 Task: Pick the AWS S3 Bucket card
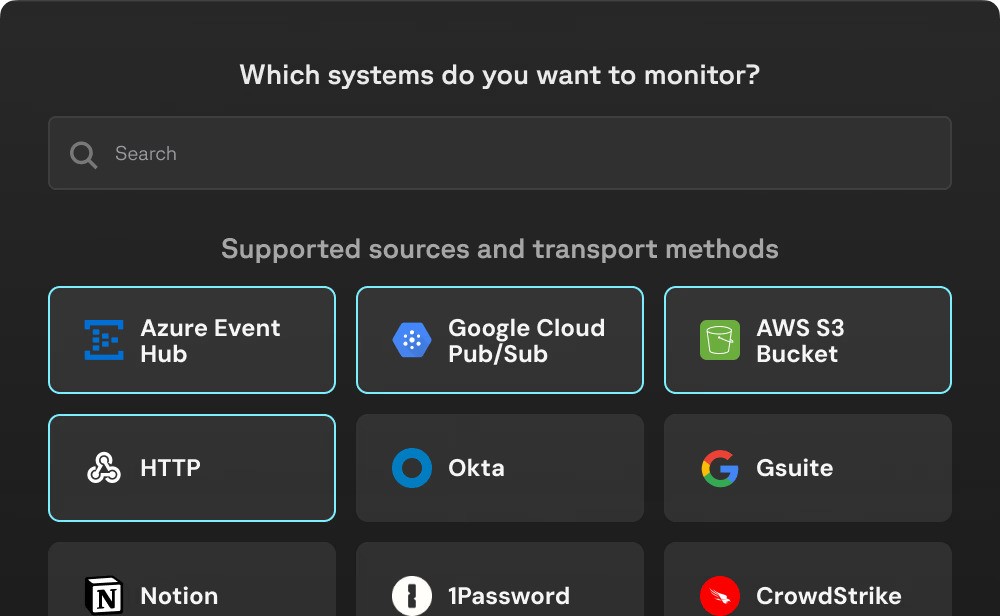point(807,340)
